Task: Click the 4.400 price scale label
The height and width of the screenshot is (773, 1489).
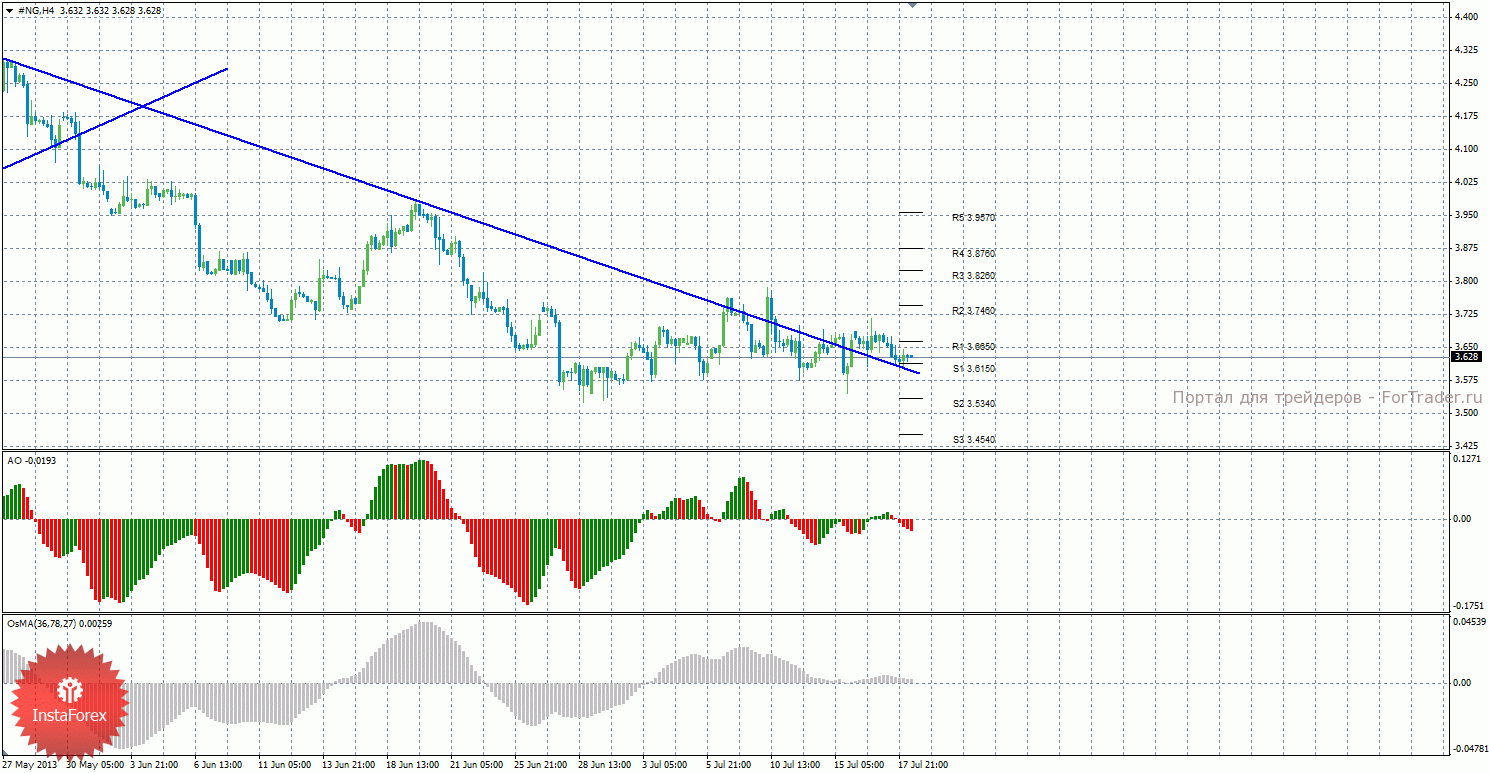Action: pyautogui.click(x=1466, y=17)
